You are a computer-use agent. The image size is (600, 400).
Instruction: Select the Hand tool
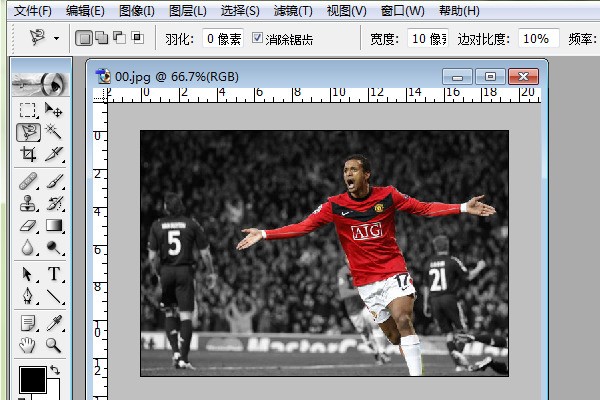29,345
